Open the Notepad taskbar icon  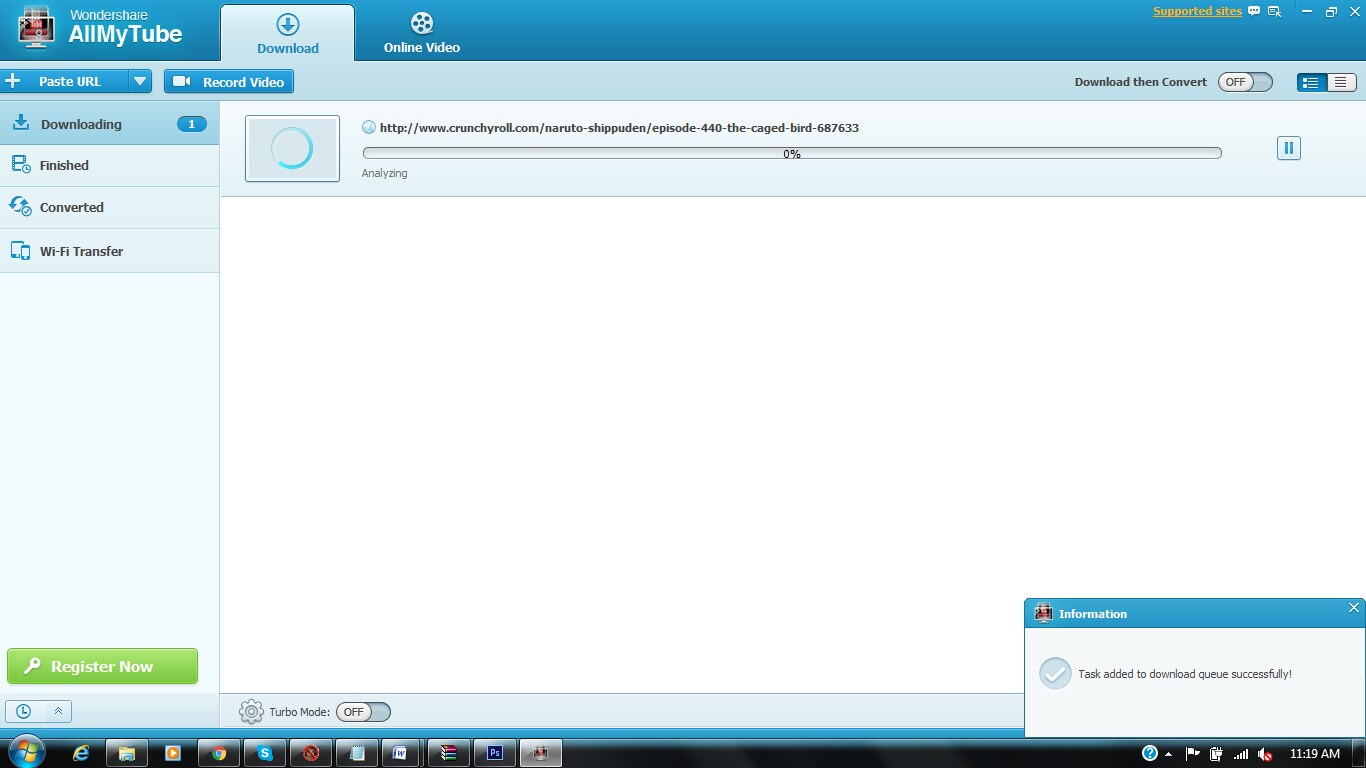click(357, 753)
